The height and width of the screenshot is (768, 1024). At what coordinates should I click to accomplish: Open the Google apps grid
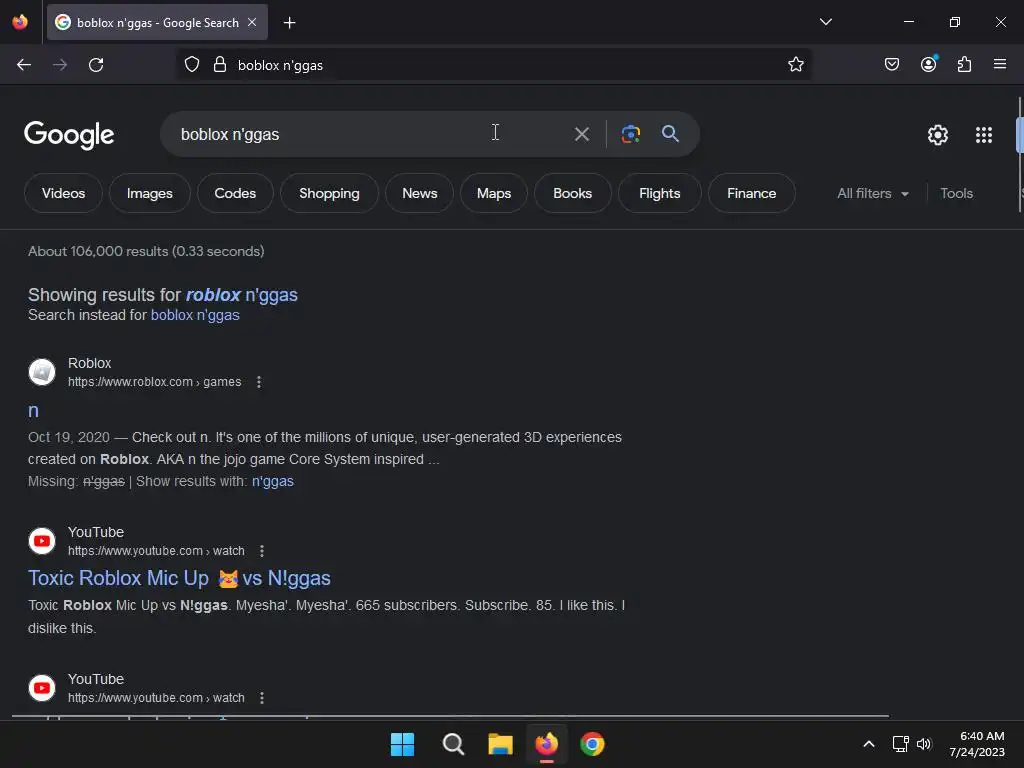984,135
